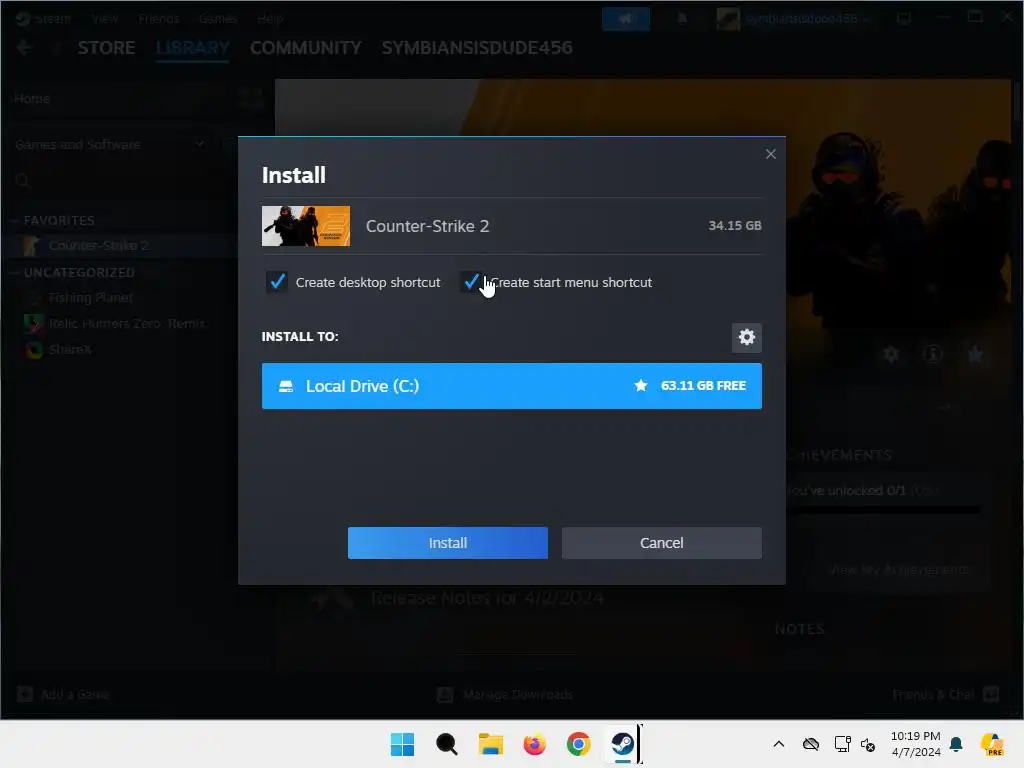Open the SYMBIANSISDUDE456 profile tab

(477, 48)
